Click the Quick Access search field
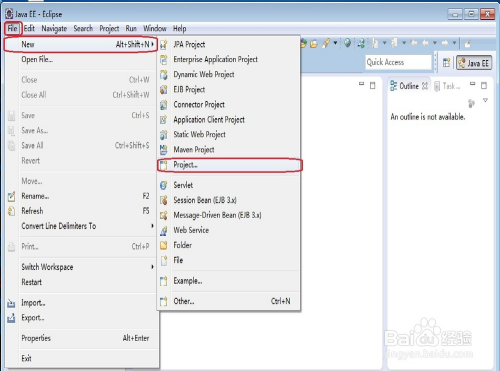The height and width of the screenshot is (371, 500). [398, 62]
